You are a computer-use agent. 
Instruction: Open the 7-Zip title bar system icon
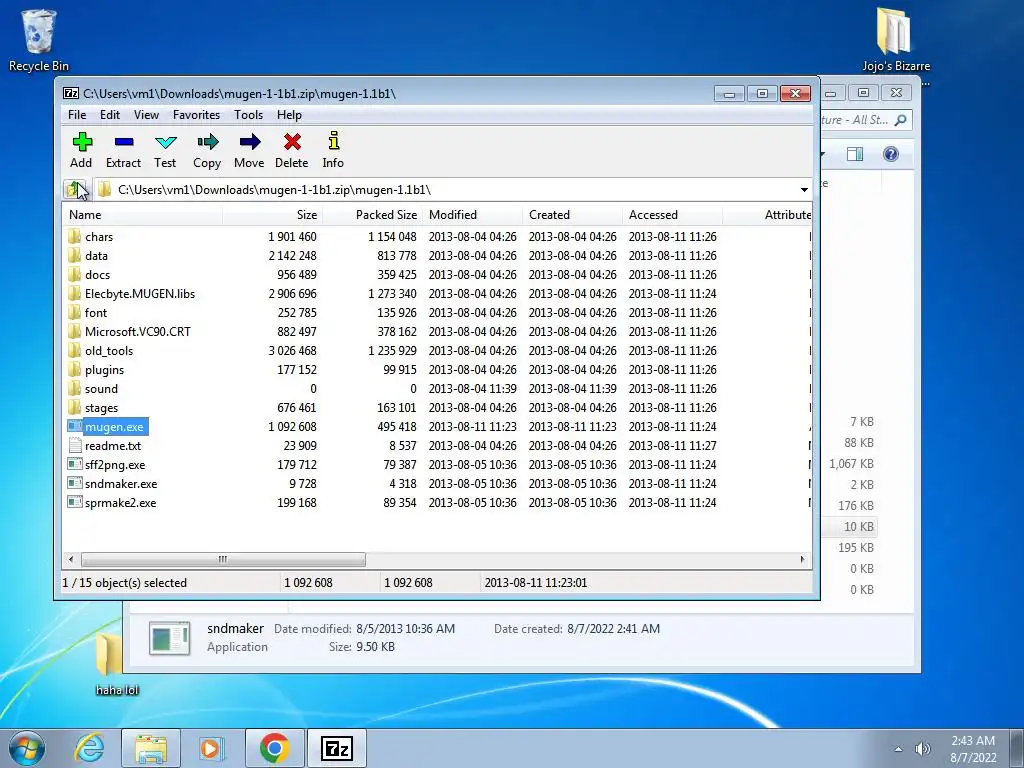point(71,93)
